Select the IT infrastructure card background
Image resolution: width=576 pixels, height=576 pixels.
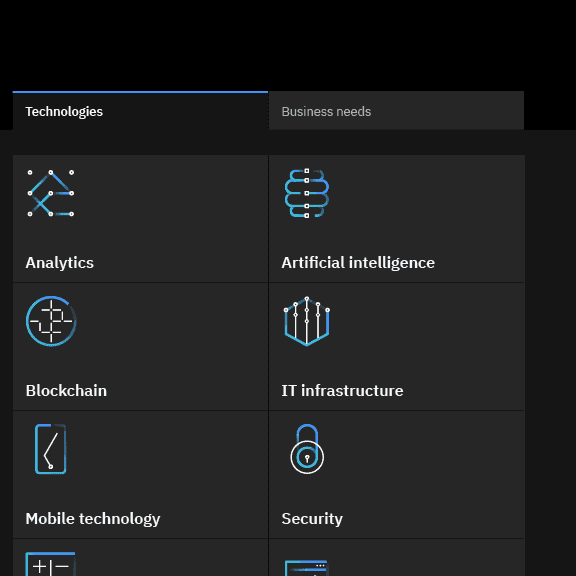point(396,346)
